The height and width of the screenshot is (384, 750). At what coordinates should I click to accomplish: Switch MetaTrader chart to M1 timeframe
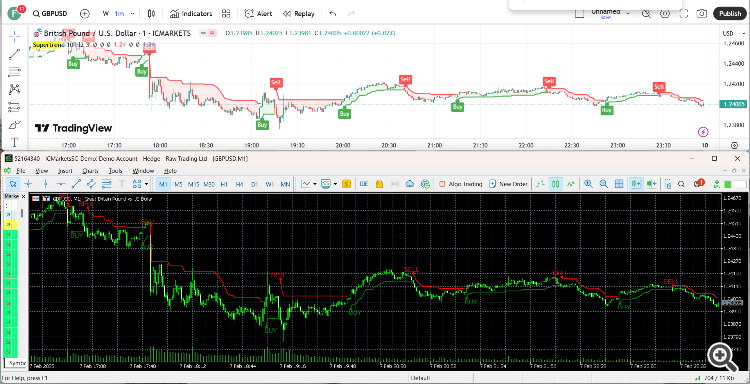[x=164, y=184]
